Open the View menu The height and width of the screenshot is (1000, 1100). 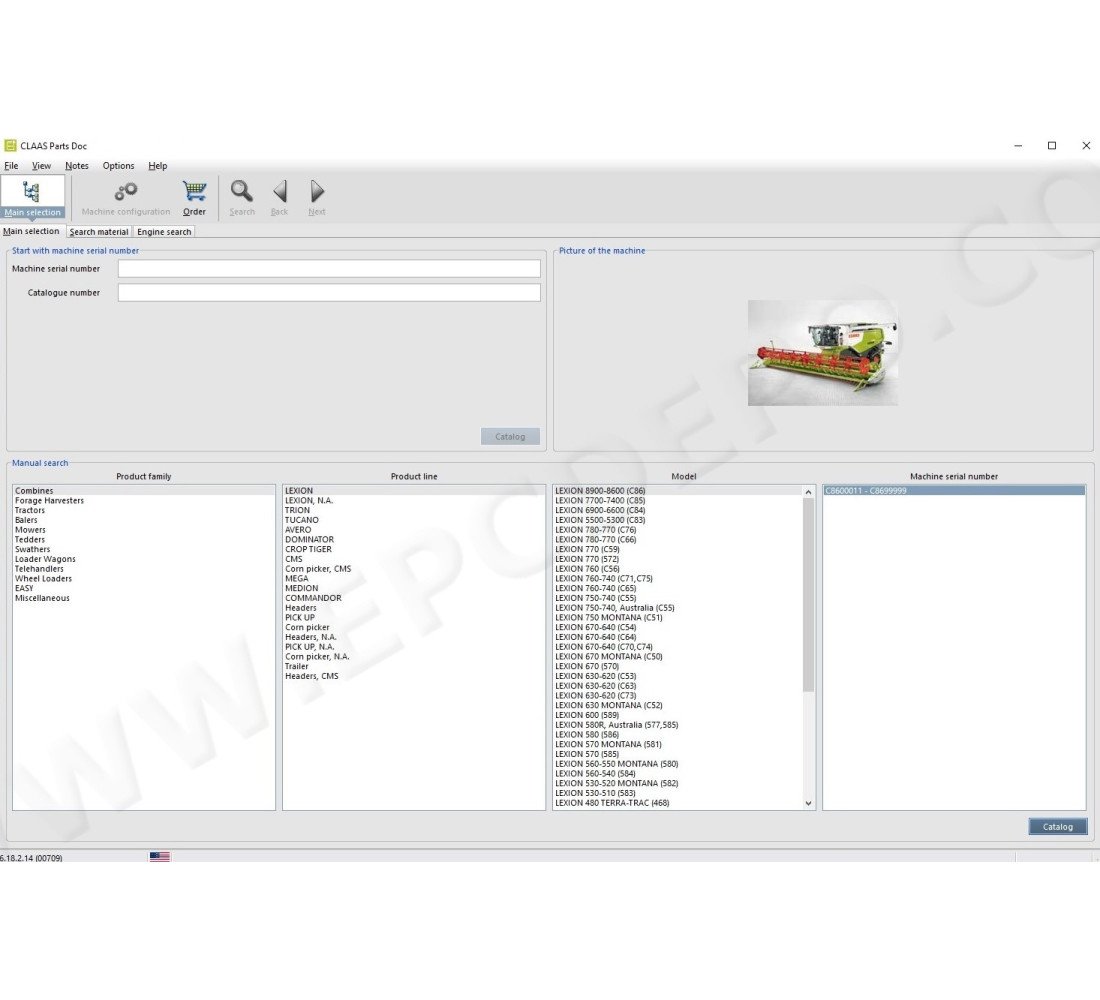click(x=41, y=166)
